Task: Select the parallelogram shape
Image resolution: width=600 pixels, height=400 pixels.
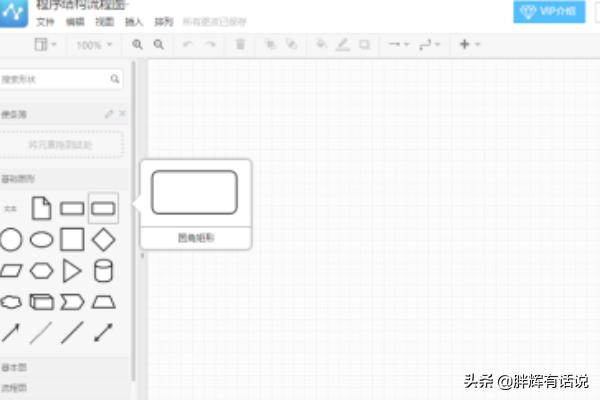Action: click(x=11, y=271)
